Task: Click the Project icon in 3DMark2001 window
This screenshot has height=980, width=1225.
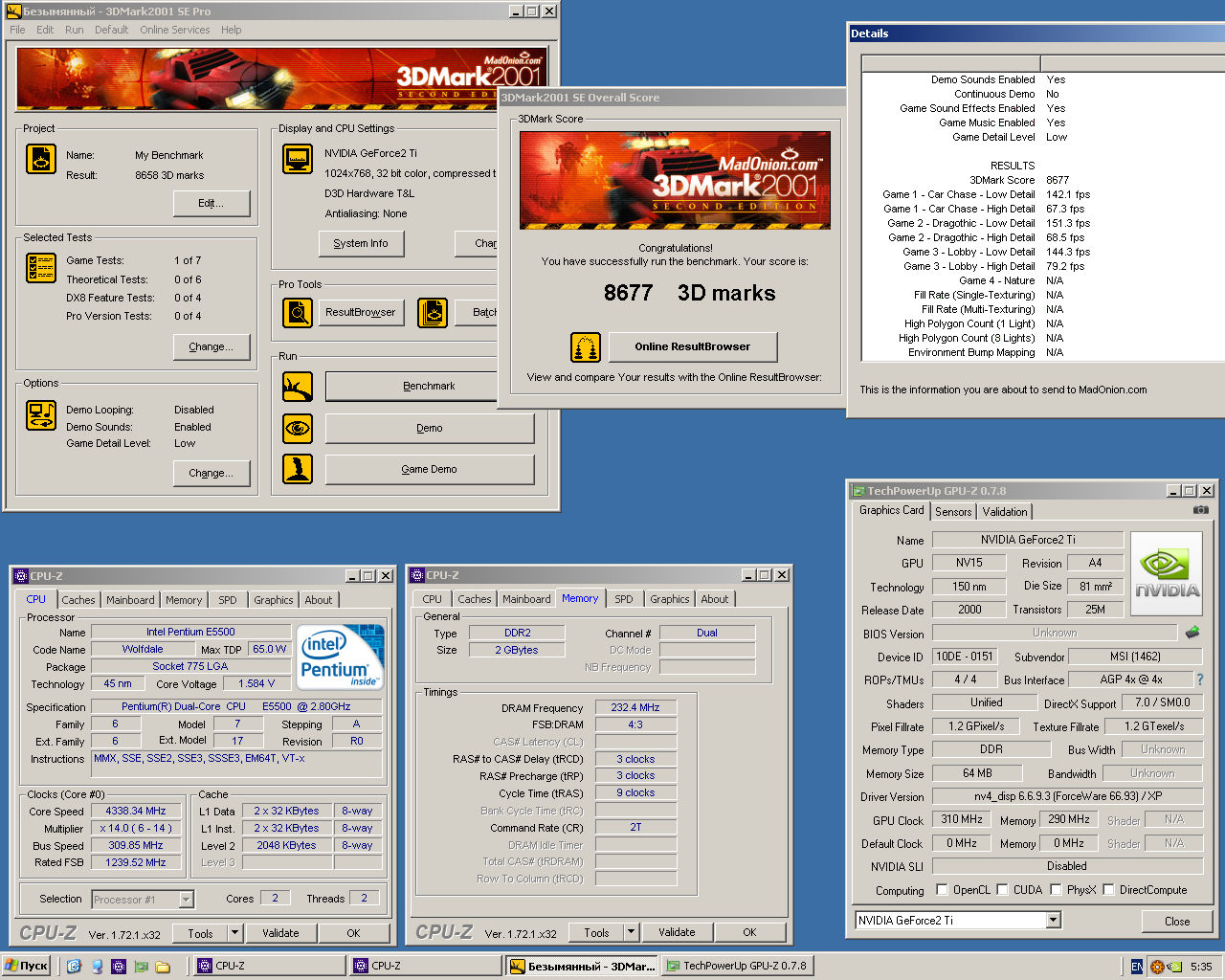Action: 41,159
